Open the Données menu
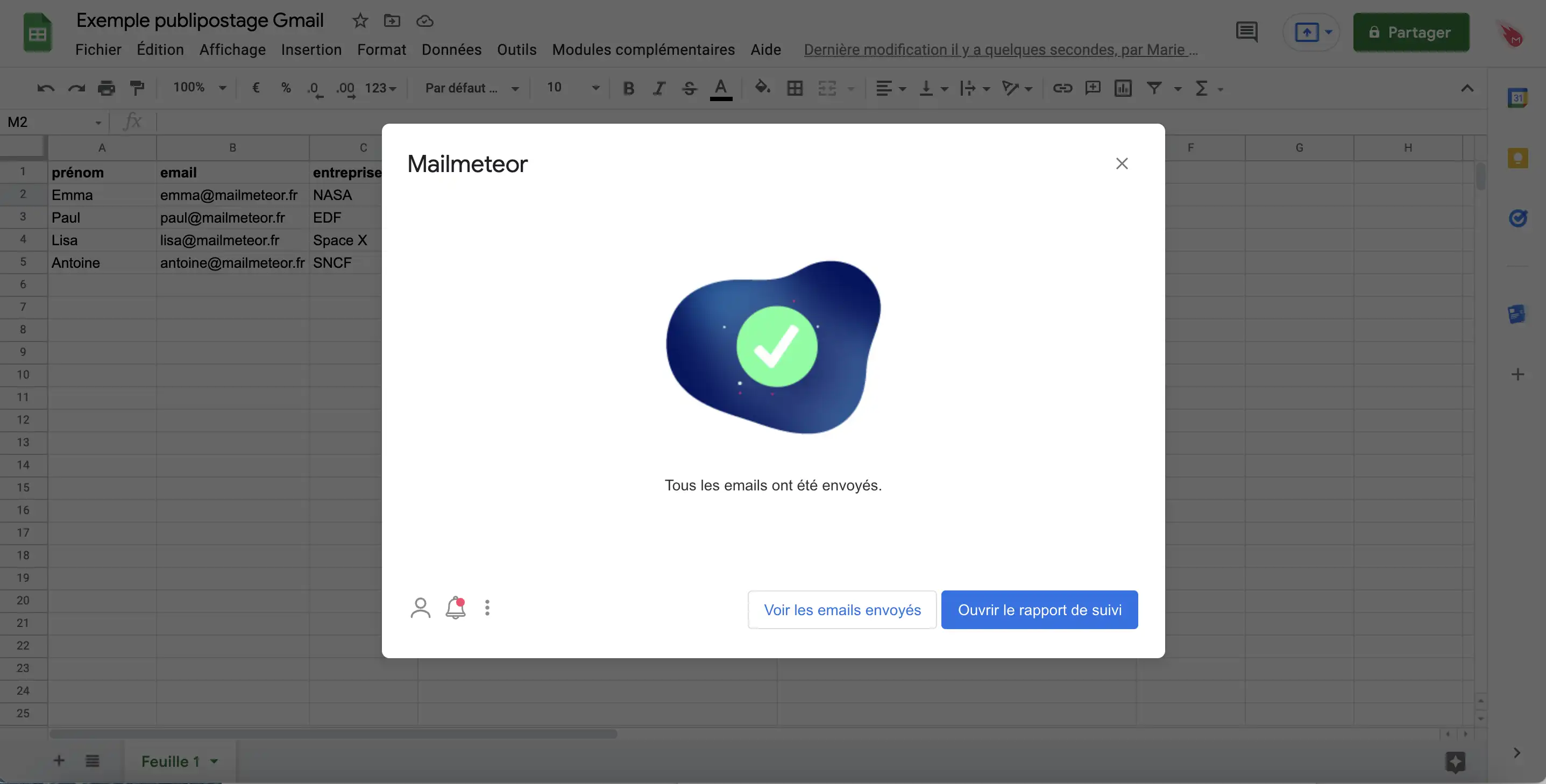1546x784 pixels. (451, 50)
